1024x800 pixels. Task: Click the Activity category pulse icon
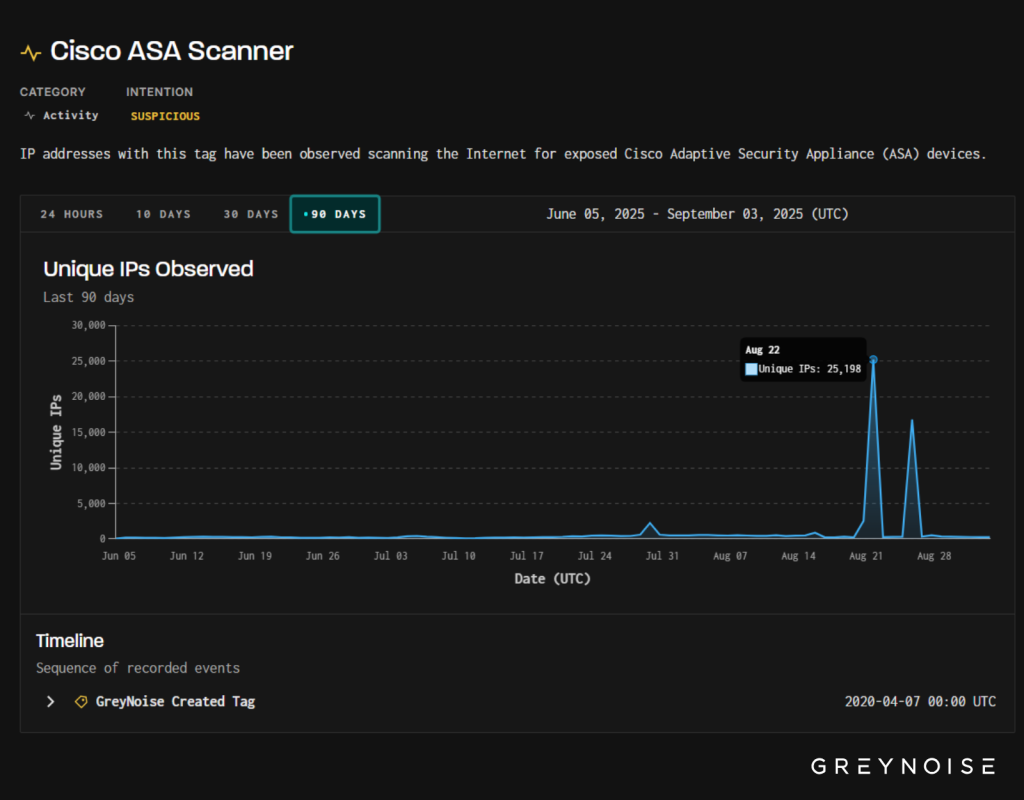coord(29,116)
